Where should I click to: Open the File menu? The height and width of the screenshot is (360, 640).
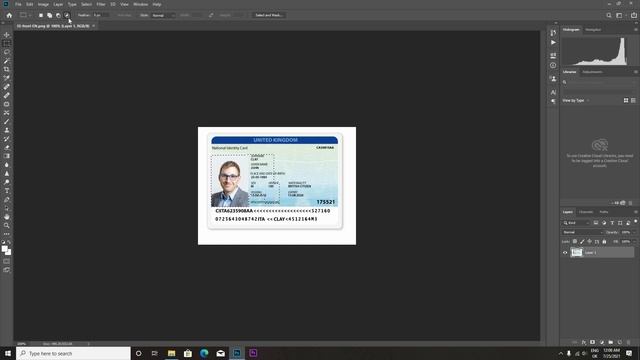point(18,4)
